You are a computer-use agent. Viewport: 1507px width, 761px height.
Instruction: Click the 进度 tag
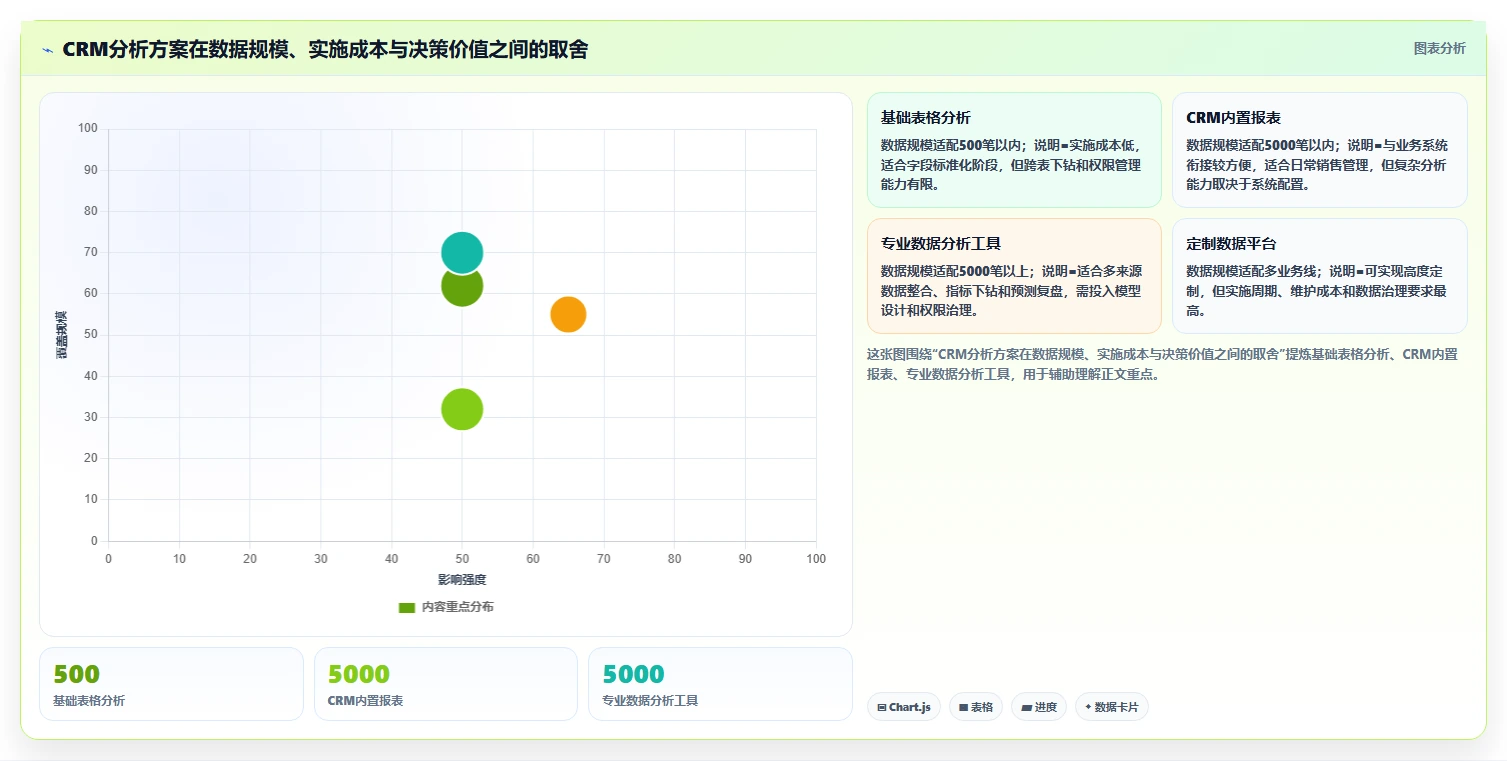1039,707
